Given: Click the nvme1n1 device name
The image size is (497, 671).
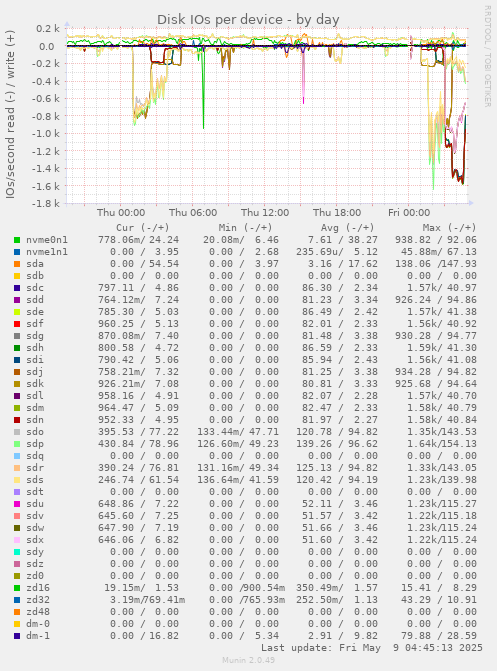Looking at the screenshot, I should tap(47, 252).
